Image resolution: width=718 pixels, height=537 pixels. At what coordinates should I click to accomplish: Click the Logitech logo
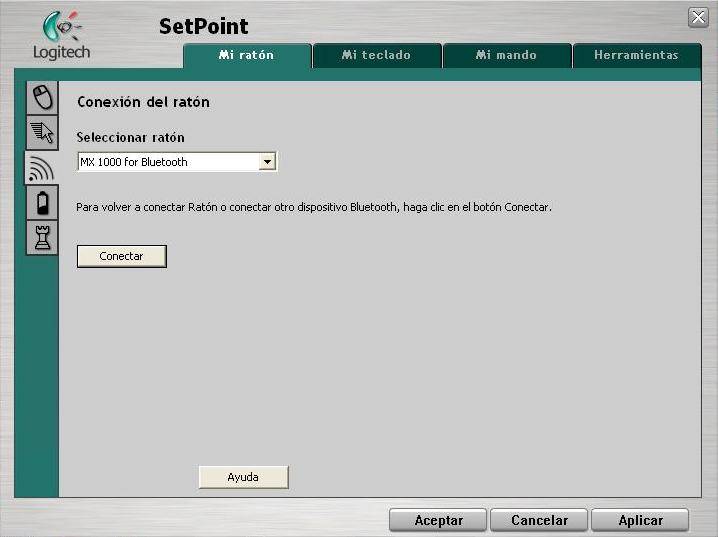(x=61, y=36)
